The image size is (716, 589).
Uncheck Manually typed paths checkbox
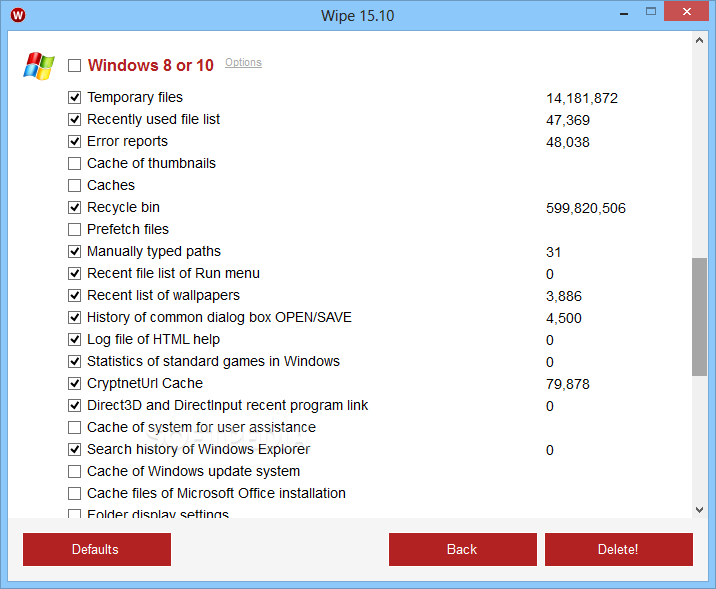coord(74,251)
